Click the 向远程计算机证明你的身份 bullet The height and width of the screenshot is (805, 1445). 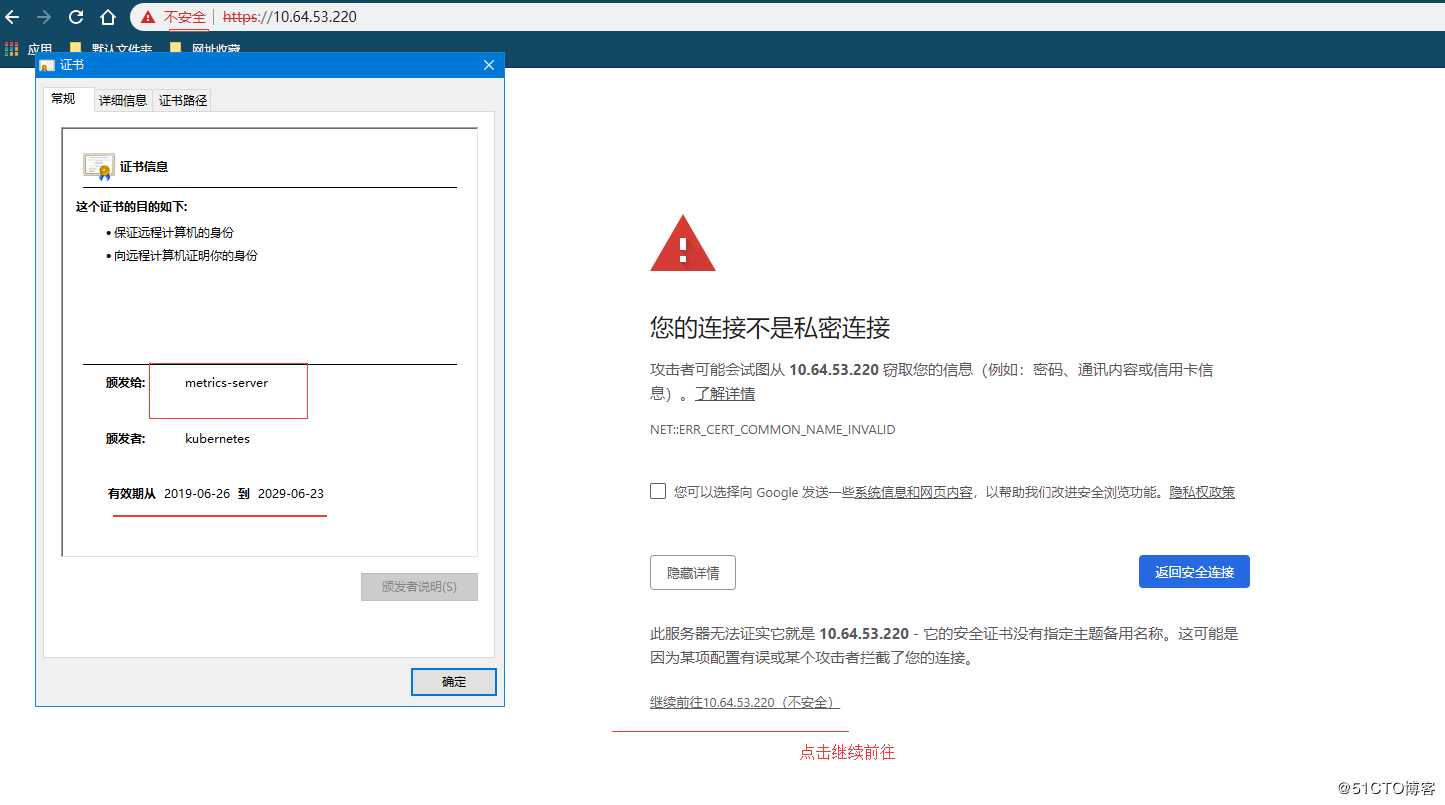coord(186,256)
